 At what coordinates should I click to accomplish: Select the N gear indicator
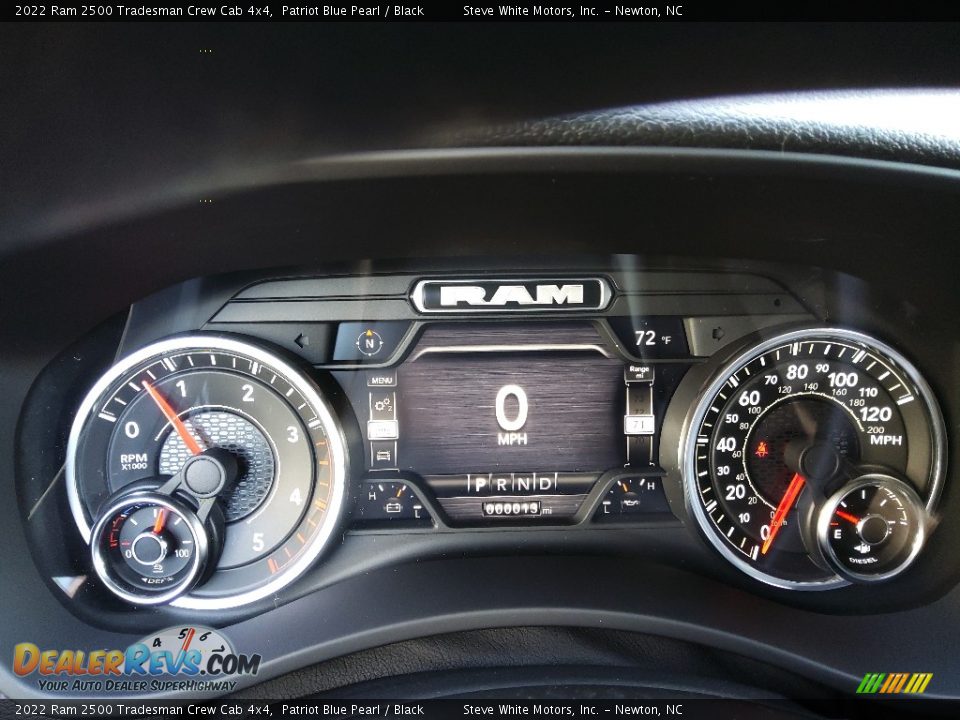(523, 484)
